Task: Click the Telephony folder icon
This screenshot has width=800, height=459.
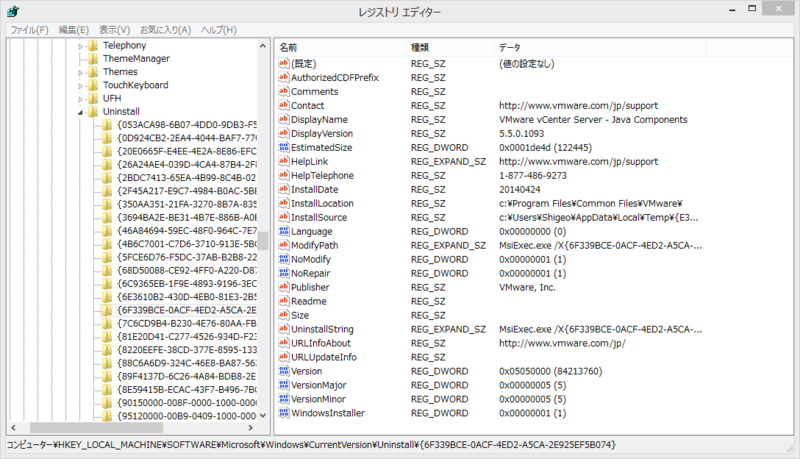Action: point(93,45)
